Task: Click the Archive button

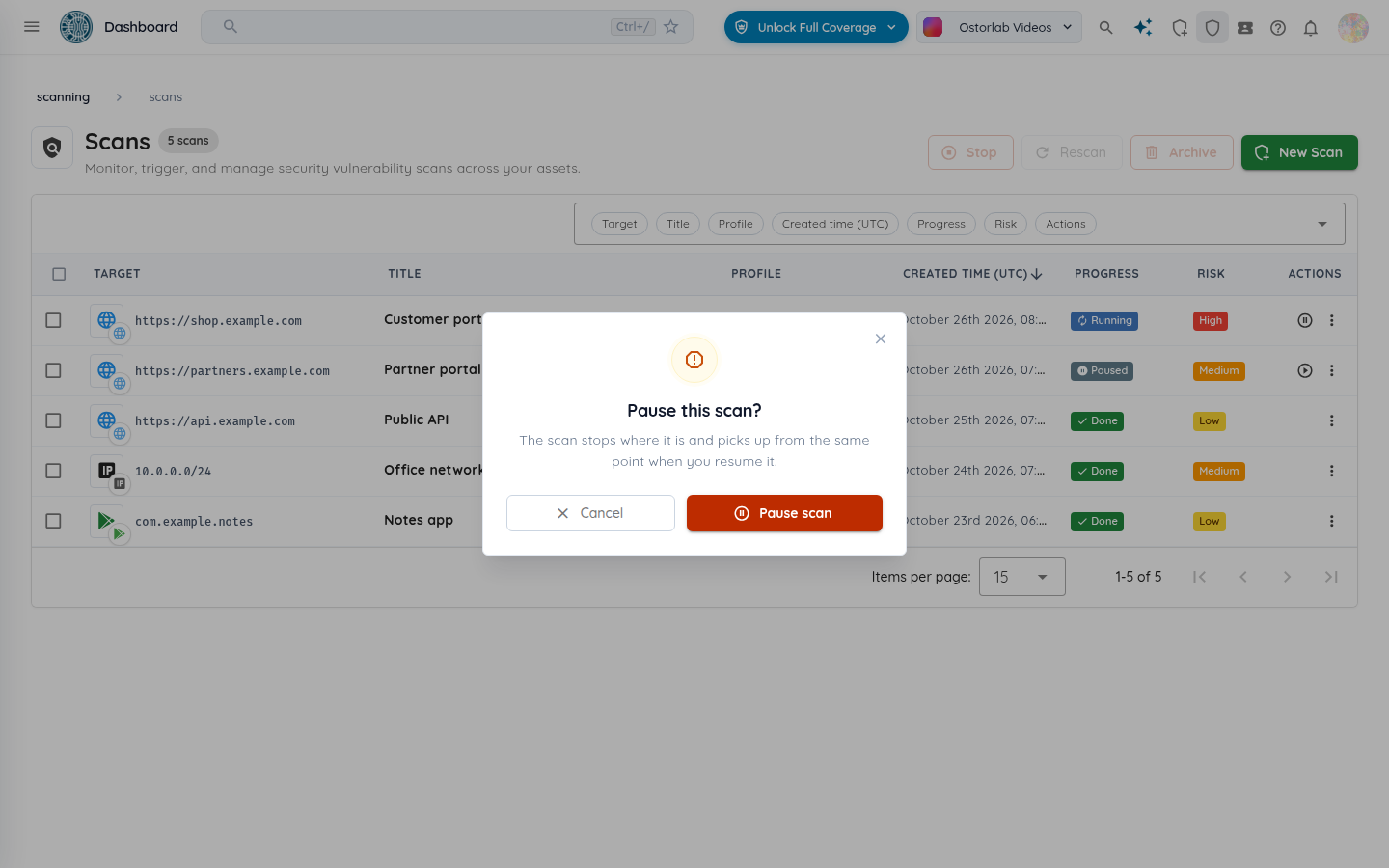Action: pos(1182,152)
